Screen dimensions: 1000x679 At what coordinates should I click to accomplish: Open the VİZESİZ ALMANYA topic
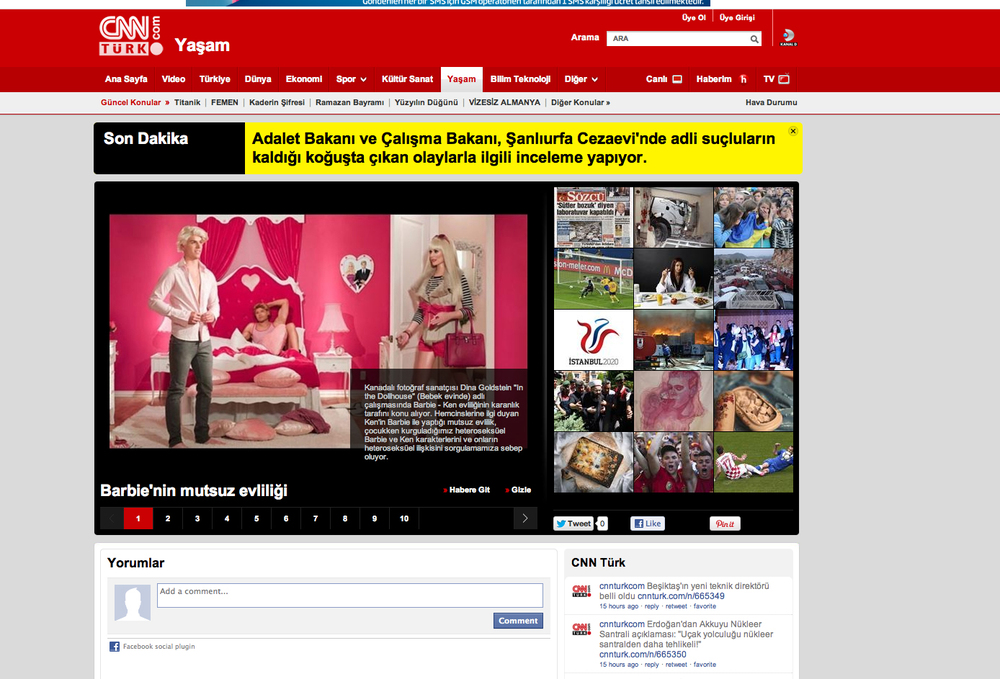504,103
